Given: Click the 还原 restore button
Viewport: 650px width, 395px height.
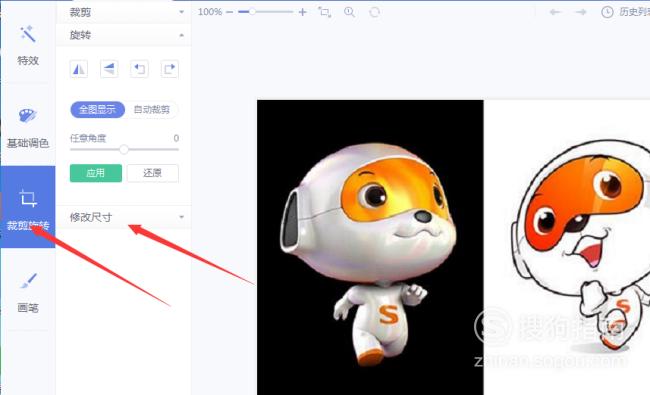Looking at the screenshot, I should (x=153, y=173).
